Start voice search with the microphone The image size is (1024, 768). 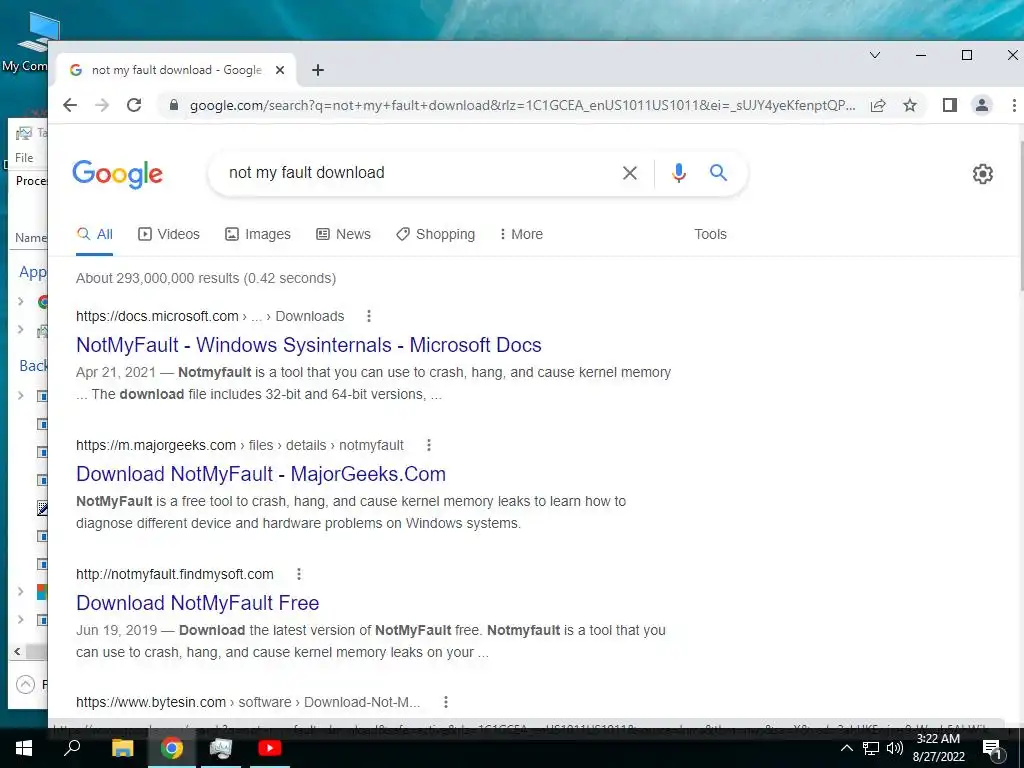tap(679, 173)
